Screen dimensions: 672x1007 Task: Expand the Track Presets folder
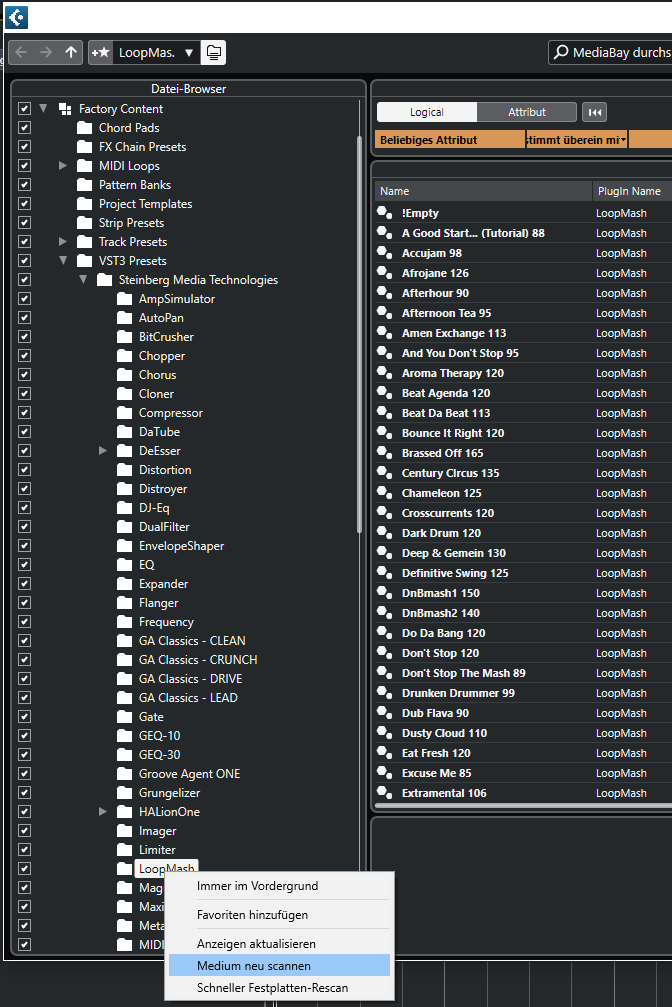point(63,241)
